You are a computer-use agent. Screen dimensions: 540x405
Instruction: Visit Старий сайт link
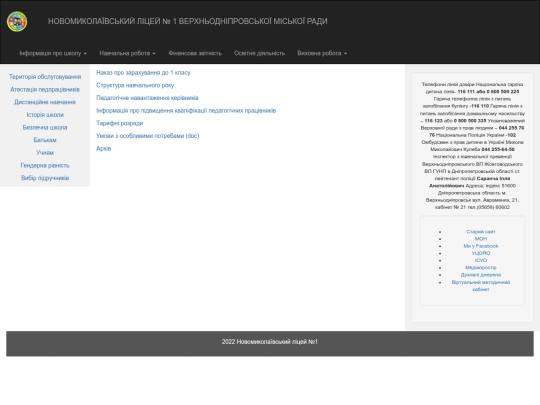[481, 231]
